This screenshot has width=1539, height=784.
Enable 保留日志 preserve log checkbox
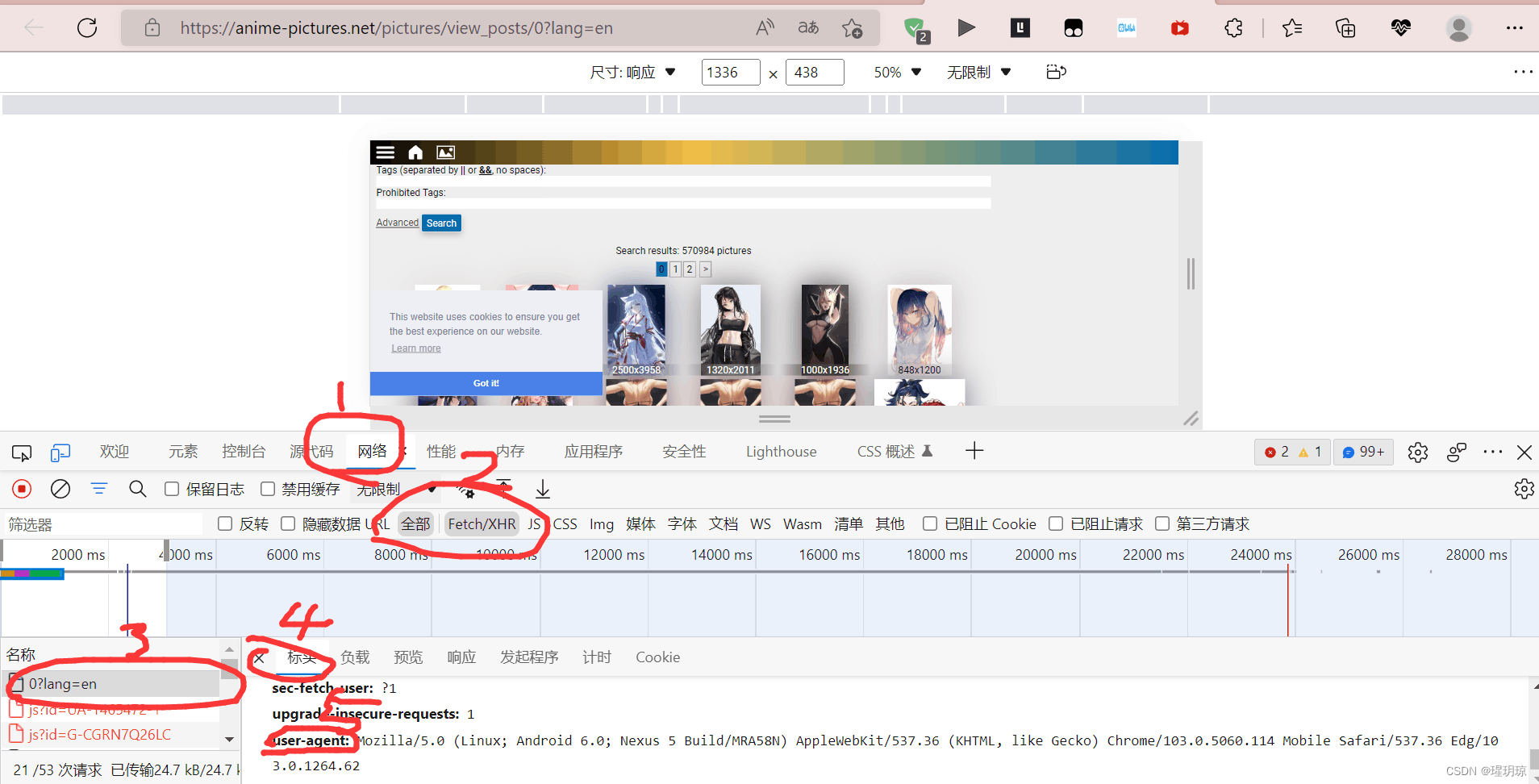coord(172,489)
